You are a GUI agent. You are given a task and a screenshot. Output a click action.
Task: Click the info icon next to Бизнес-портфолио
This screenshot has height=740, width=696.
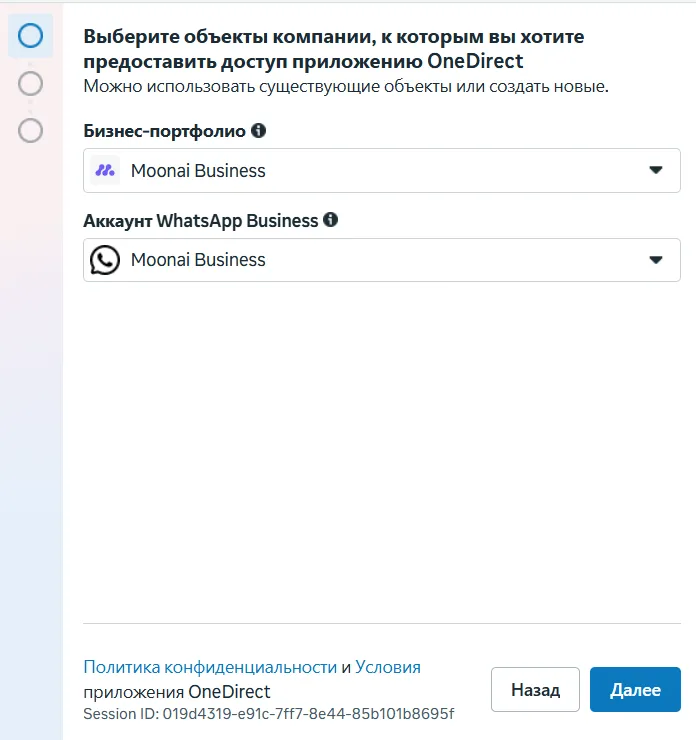[x=258, y=130]
